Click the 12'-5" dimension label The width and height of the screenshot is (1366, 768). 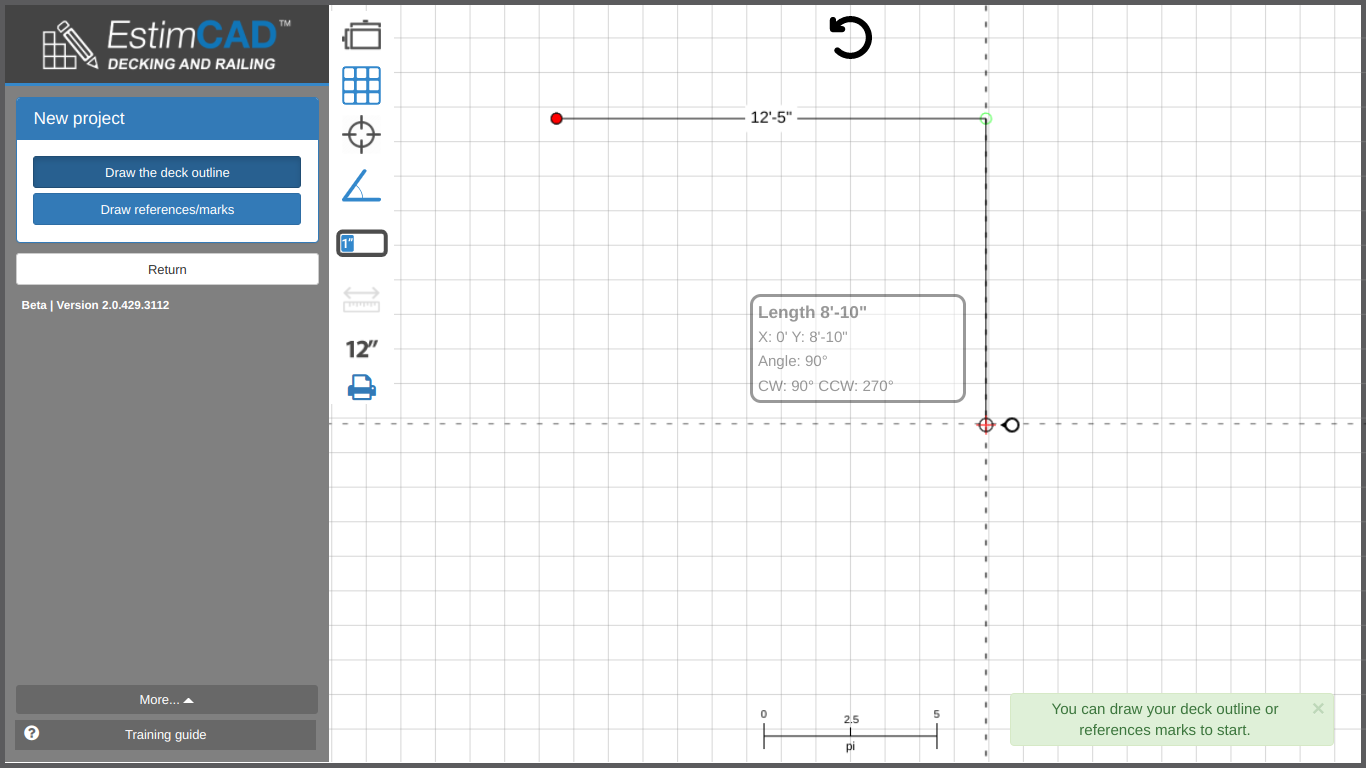click(771, 118)
